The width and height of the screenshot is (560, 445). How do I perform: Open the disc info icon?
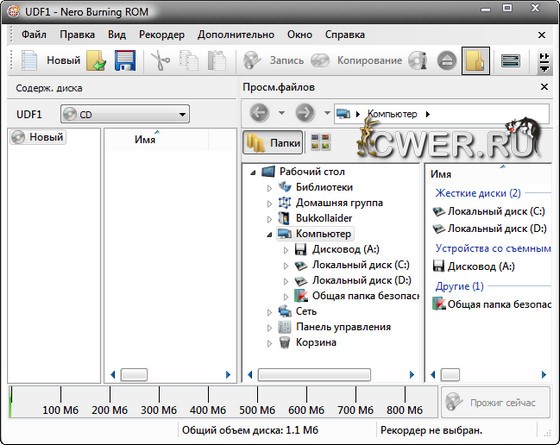click(418, 60)
